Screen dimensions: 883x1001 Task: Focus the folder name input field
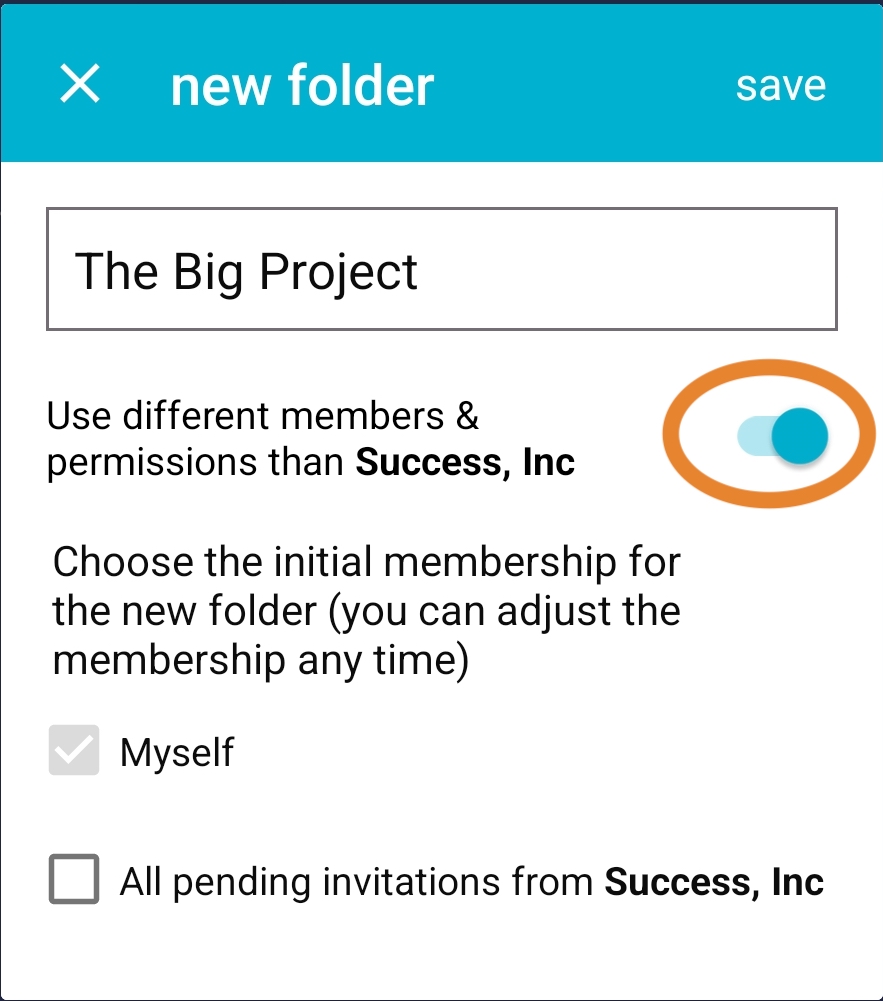[441, 269]
